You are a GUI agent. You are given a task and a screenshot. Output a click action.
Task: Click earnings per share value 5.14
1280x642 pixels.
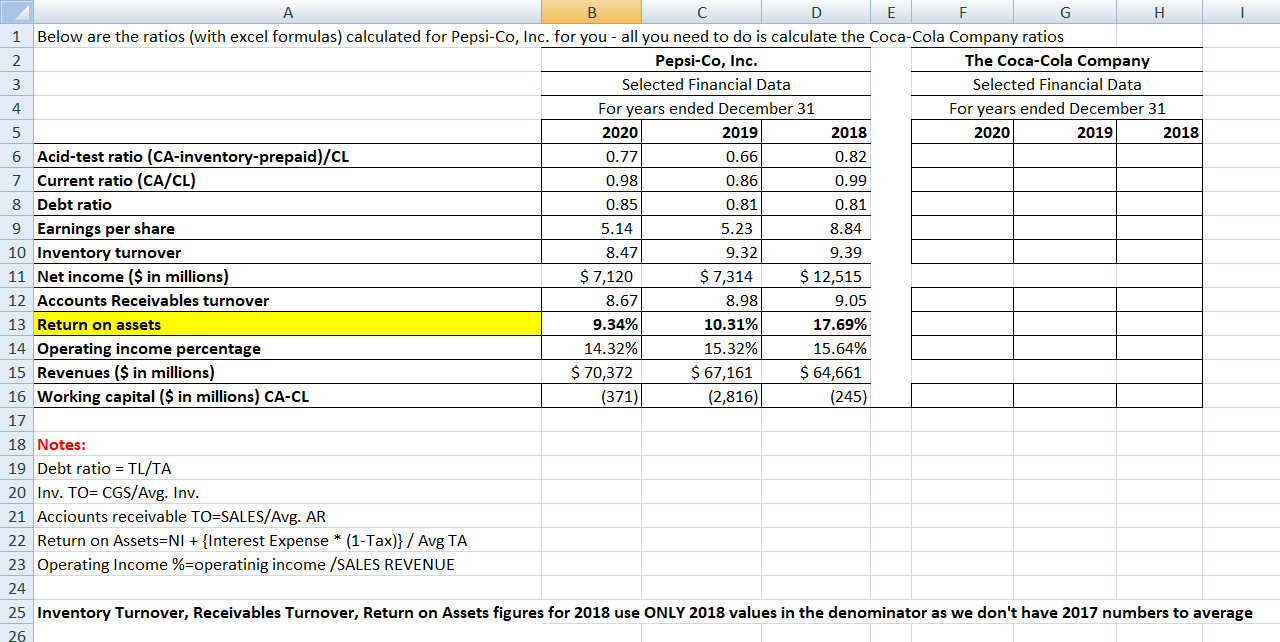point(591,228)
